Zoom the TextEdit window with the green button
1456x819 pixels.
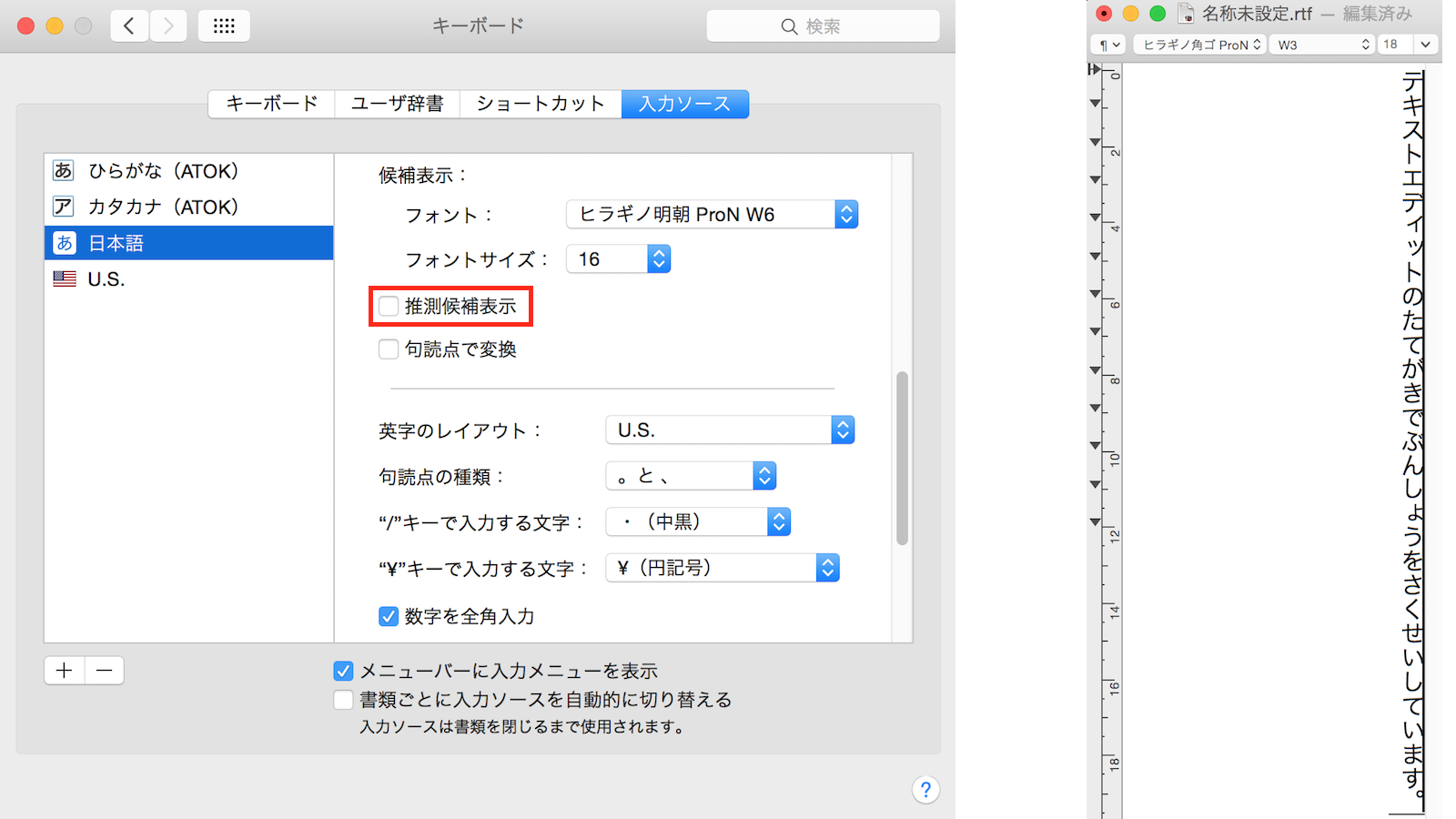(1158, 14)
